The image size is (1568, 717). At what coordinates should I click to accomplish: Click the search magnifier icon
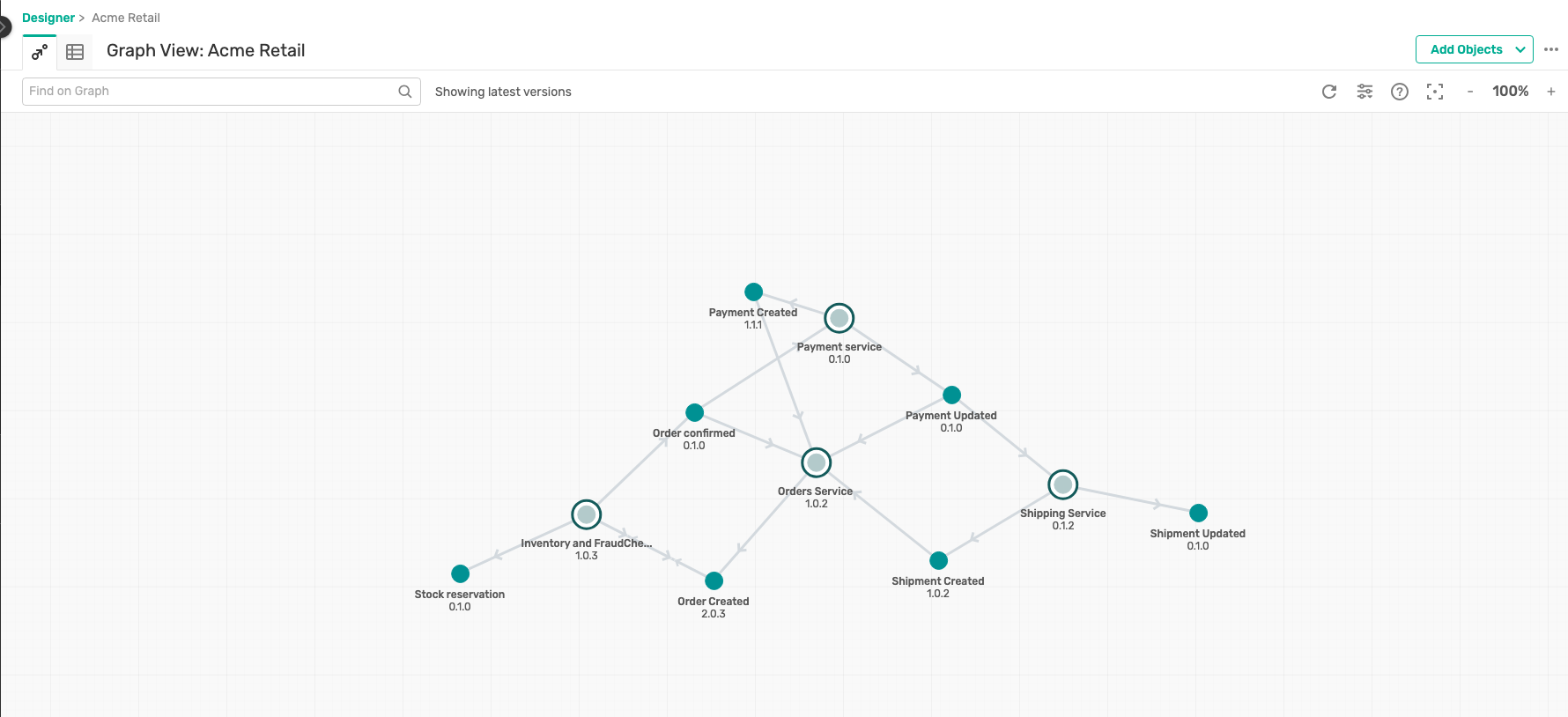click(405, 92)
